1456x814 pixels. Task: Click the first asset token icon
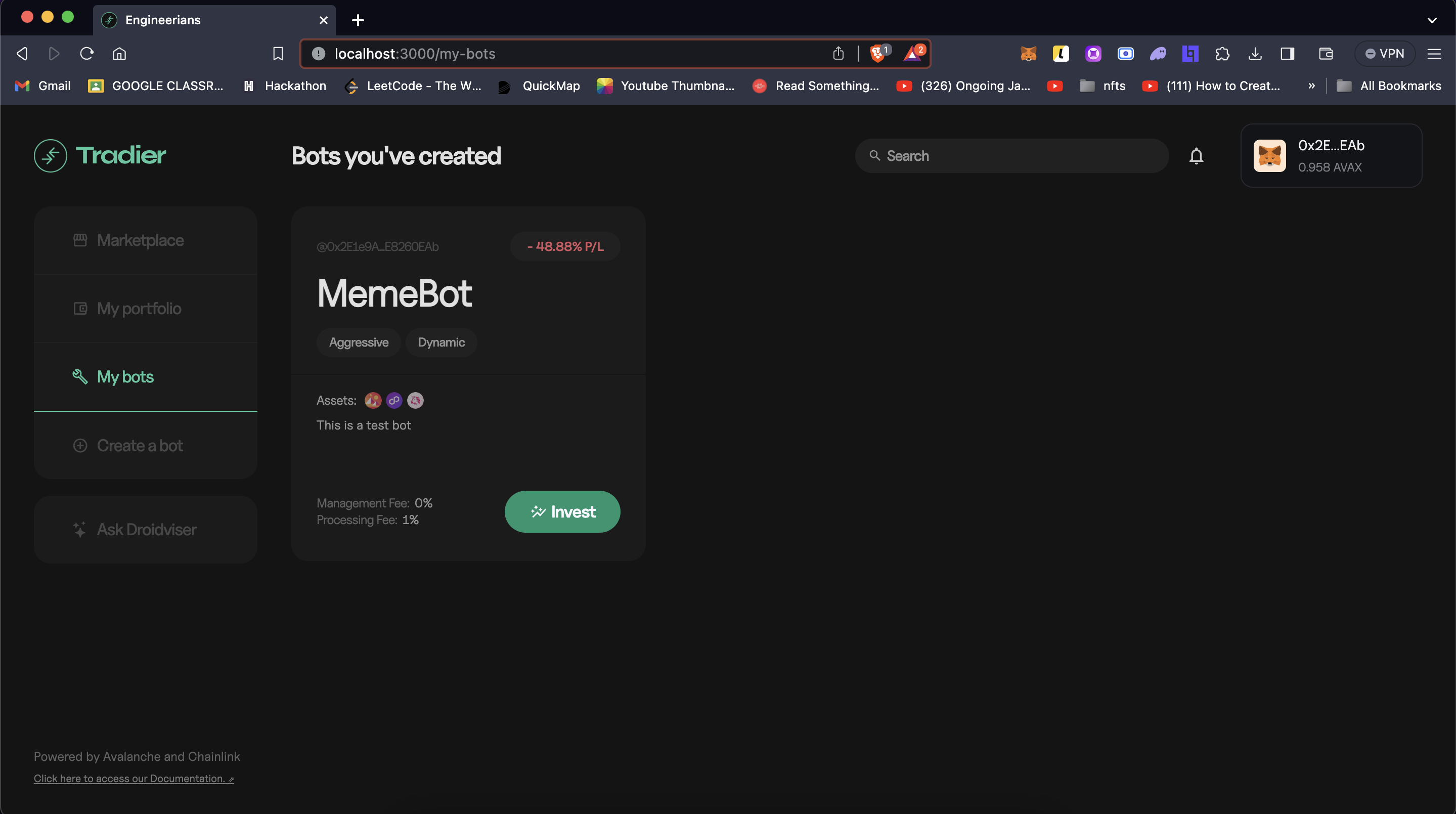click(373, 400)
